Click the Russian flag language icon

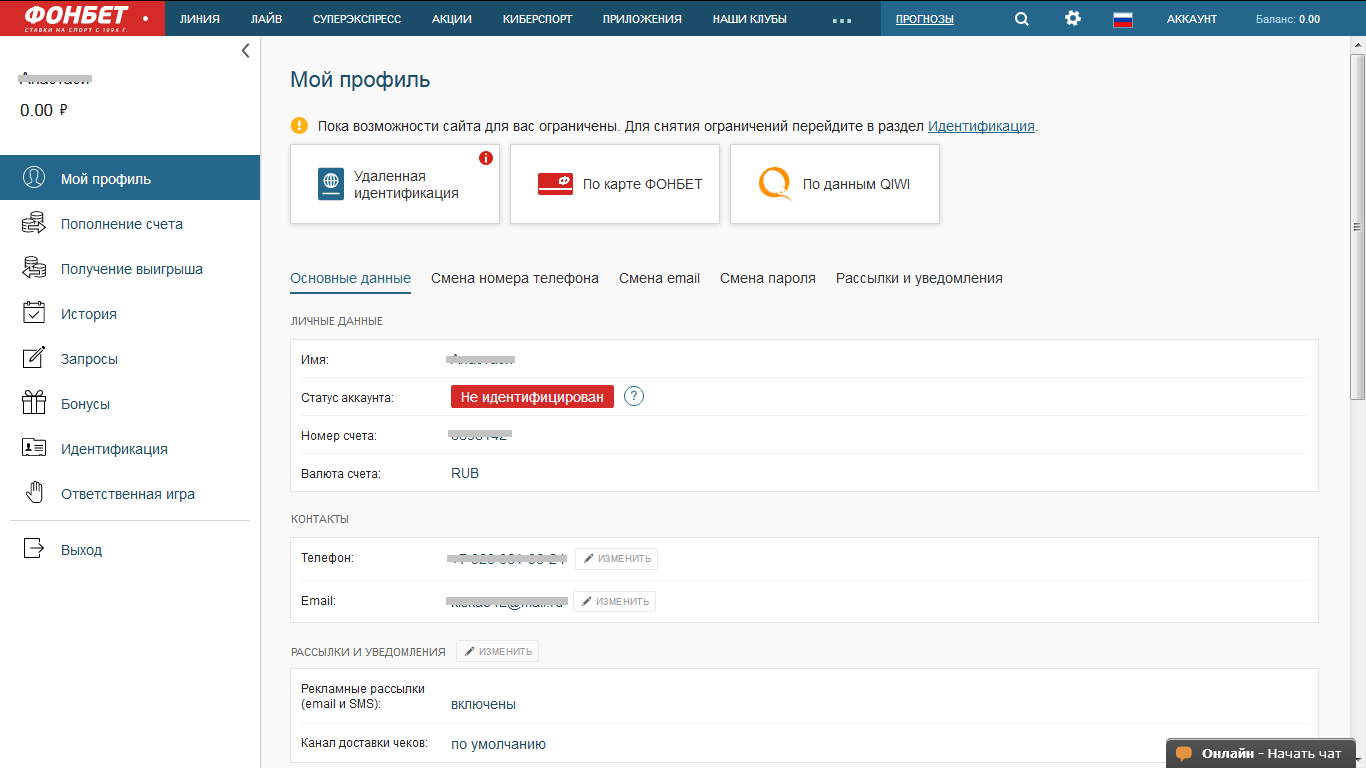click(1122, 19)
